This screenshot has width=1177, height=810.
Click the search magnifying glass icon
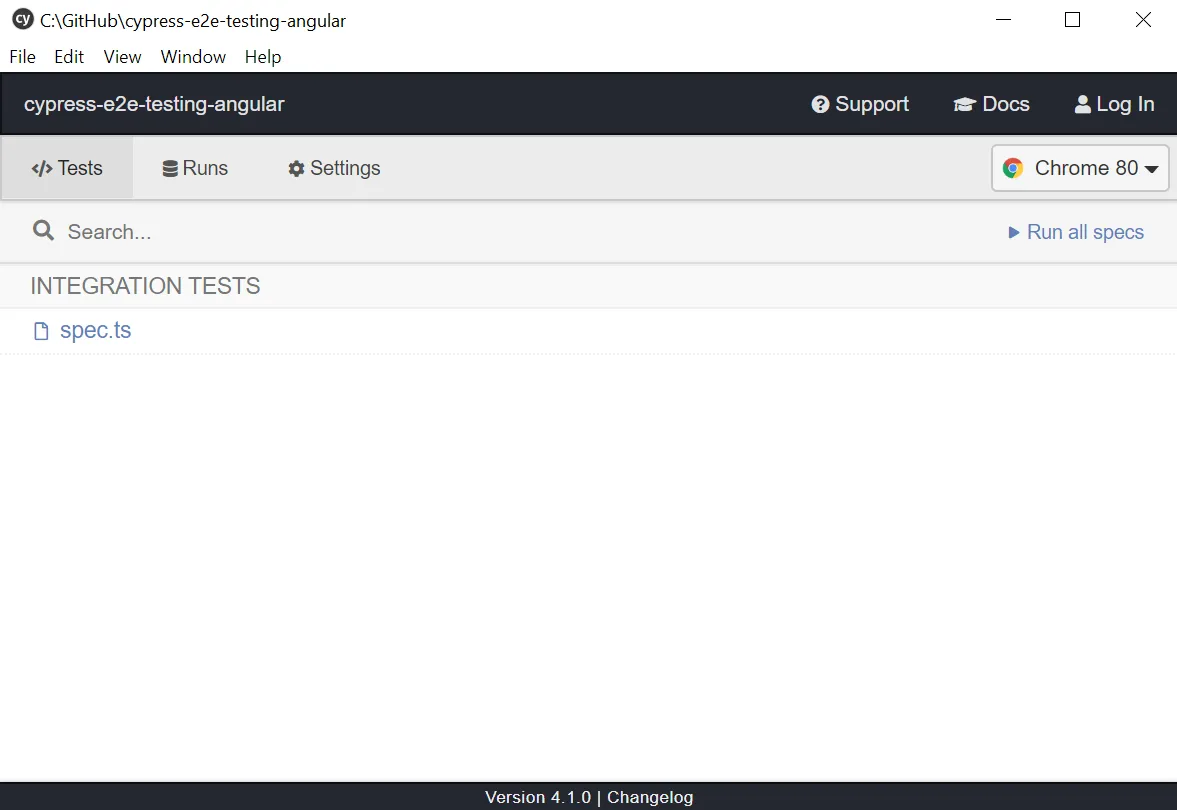point(43,231)
